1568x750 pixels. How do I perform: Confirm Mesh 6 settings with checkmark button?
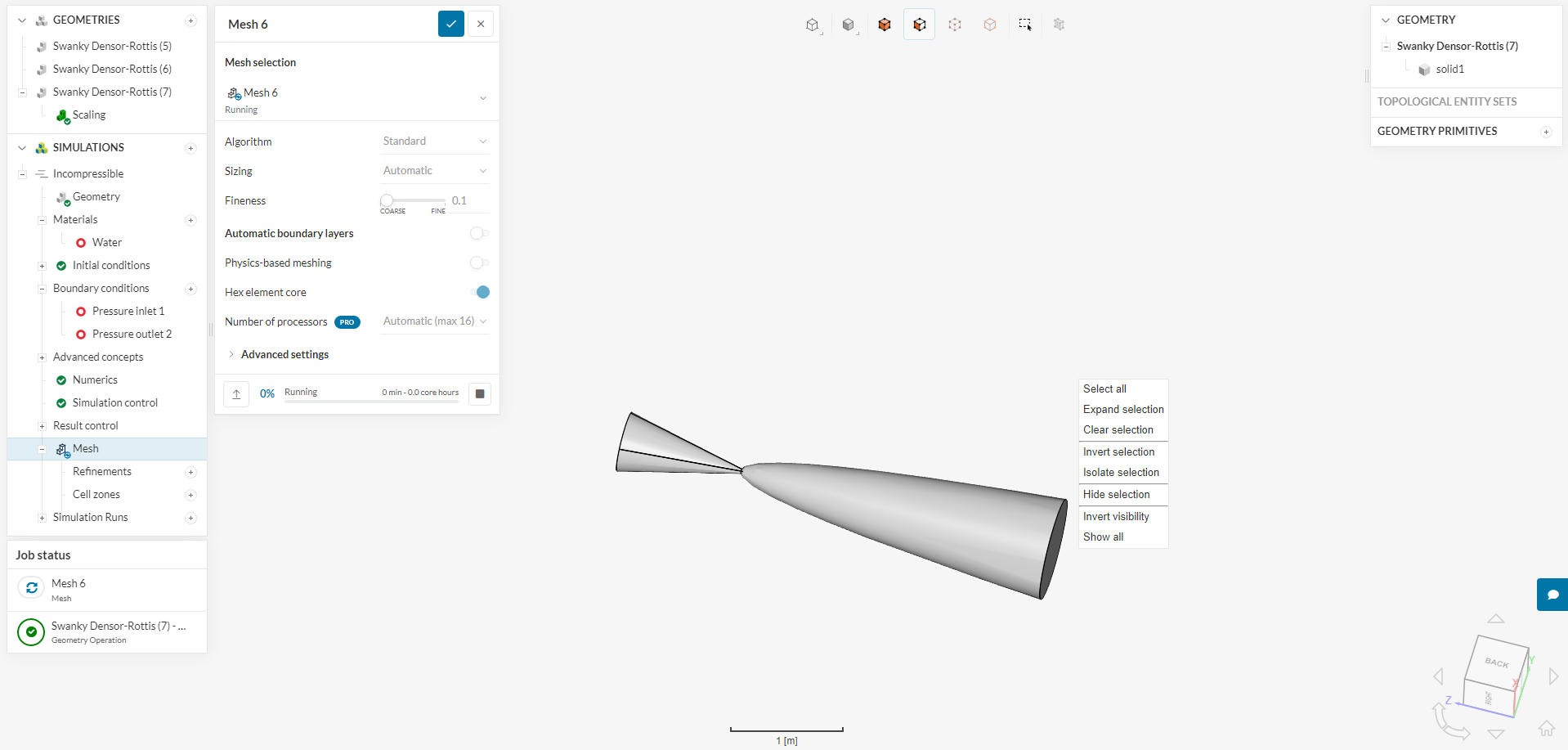pyautogui.click(x=451, y=25)
